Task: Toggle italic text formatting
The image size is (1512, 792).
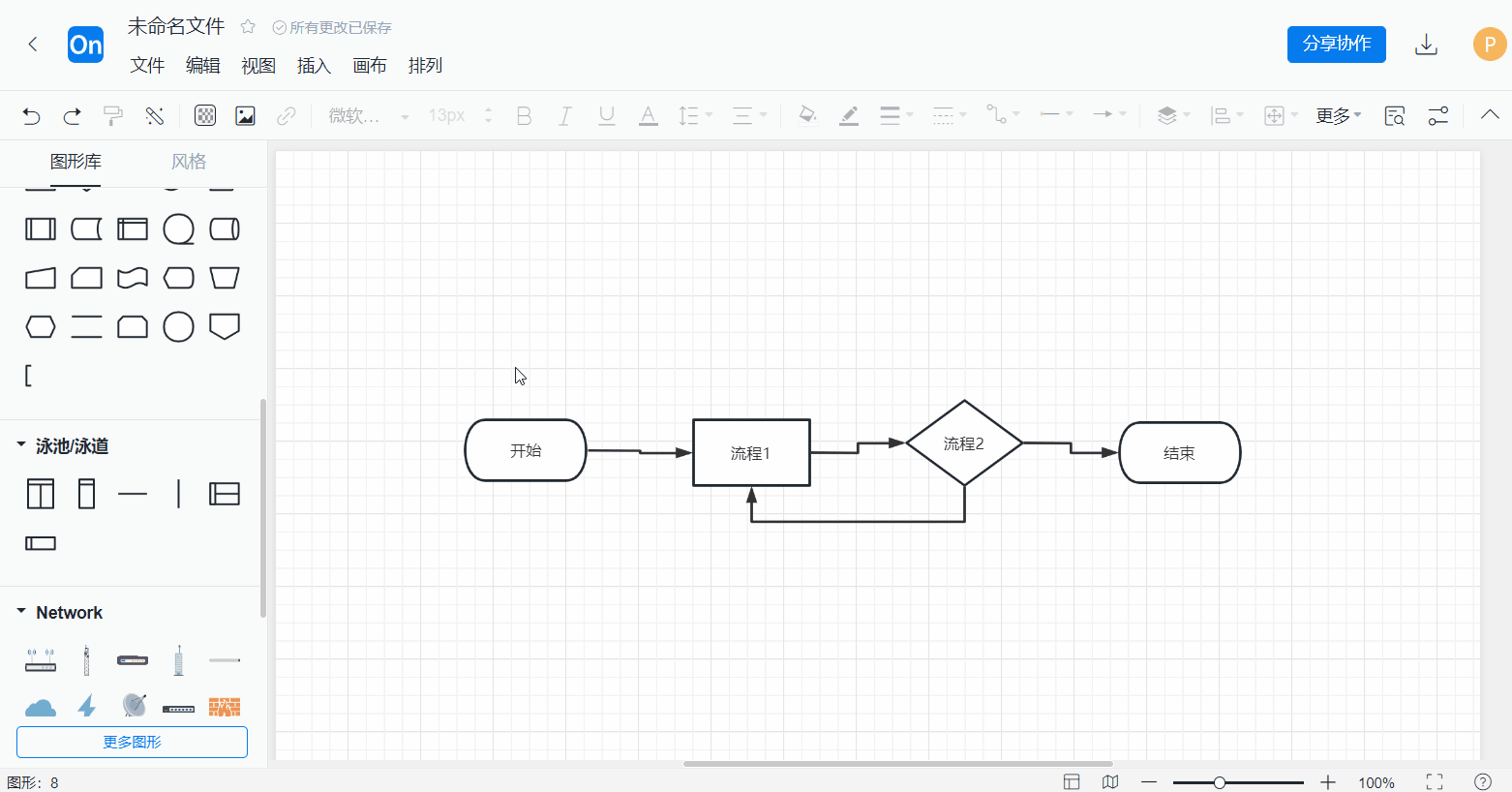Action: 565,116
